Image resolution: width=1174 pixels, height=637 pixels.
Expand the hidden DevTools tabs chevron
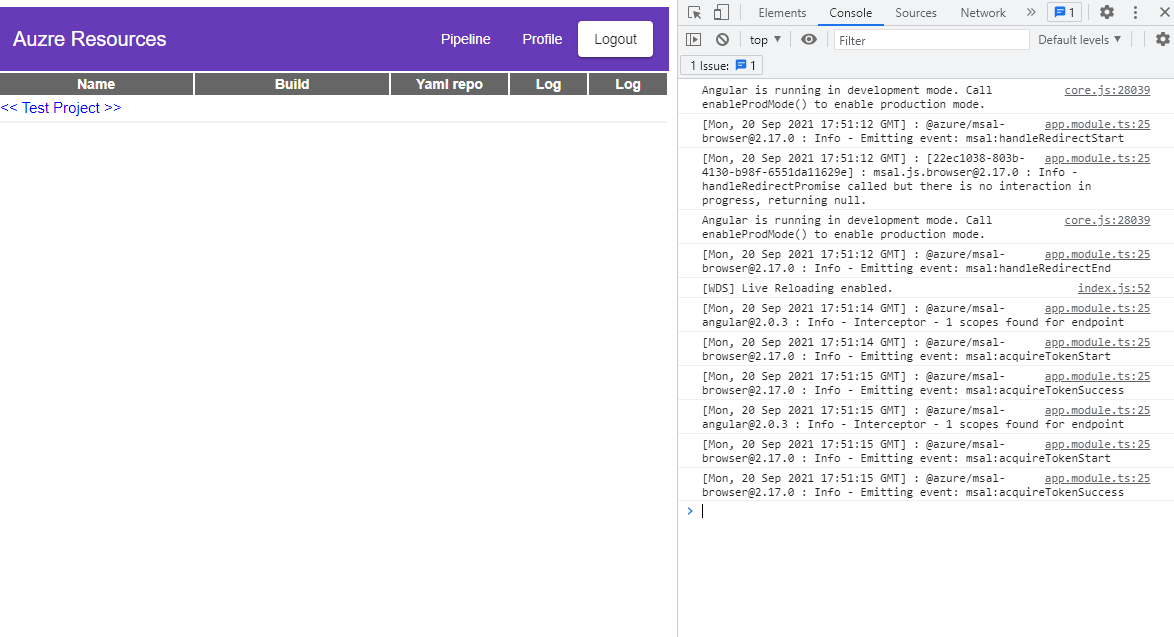[1030, 12]
